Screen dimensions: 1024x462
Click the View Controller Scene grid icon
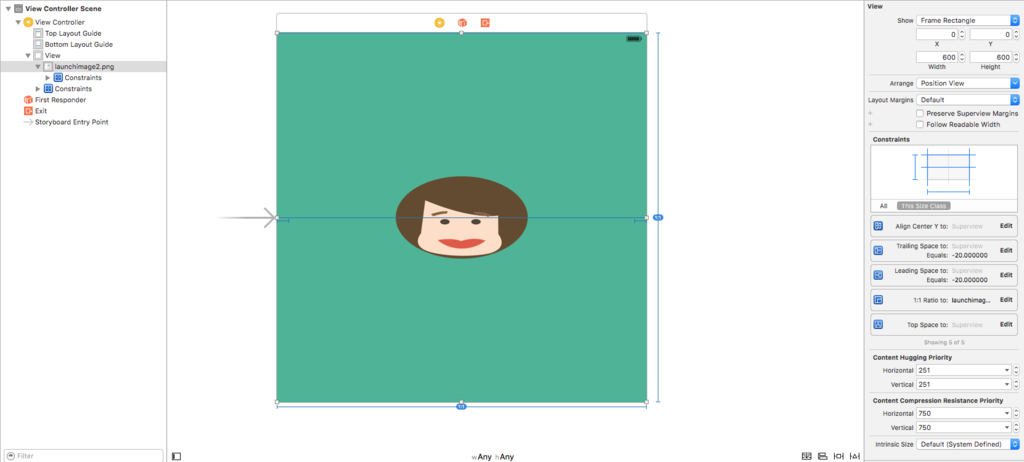tap(18, 8)
